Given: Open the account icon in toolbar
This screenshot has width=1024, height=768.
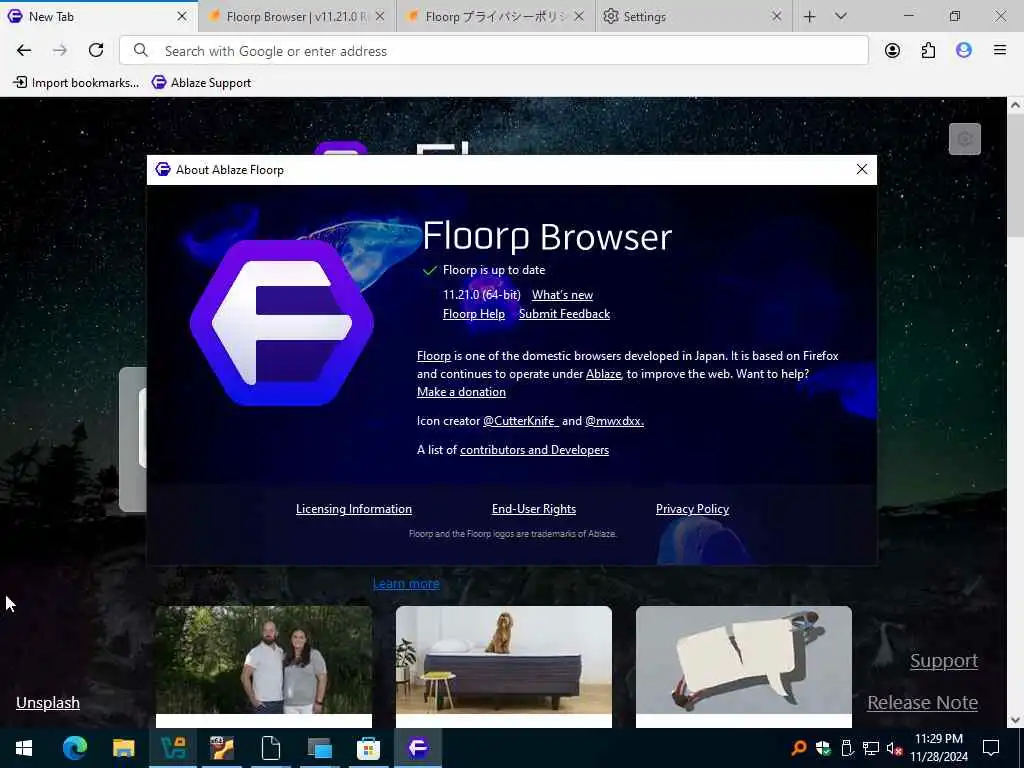Looking at the screenshot, I should pos(892,50).
